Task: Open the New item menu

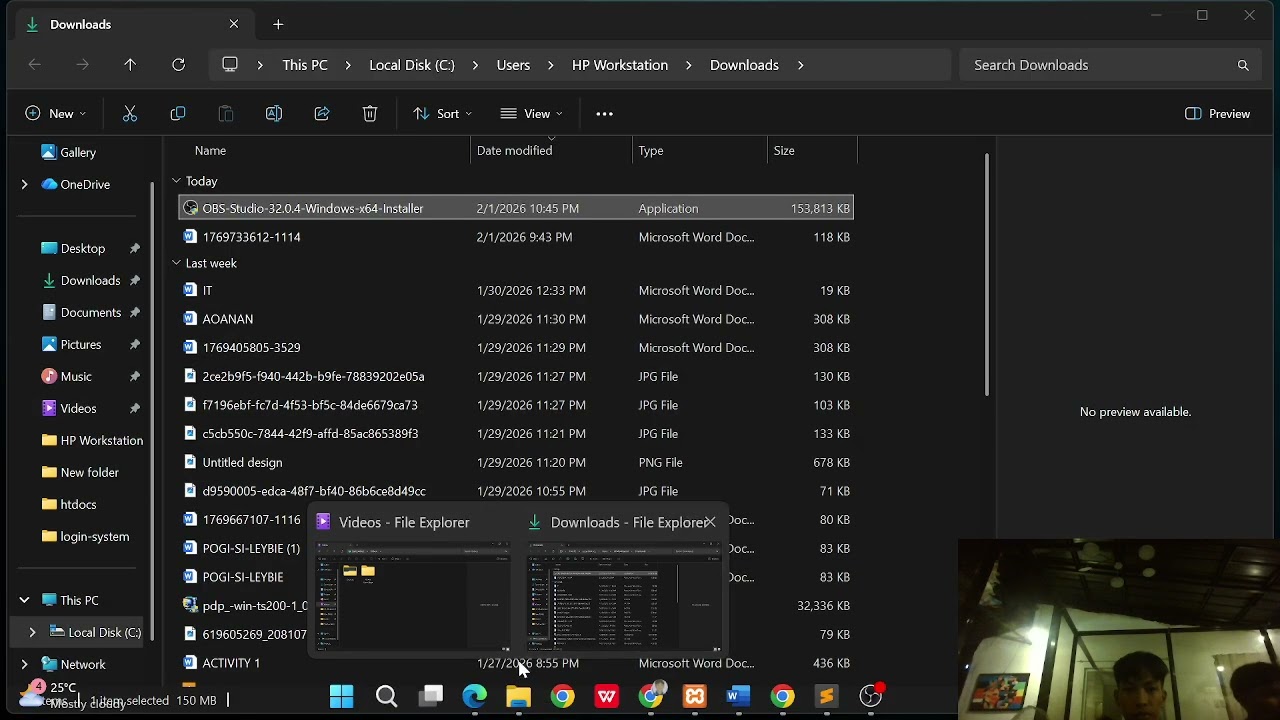Action: [55, 114]
